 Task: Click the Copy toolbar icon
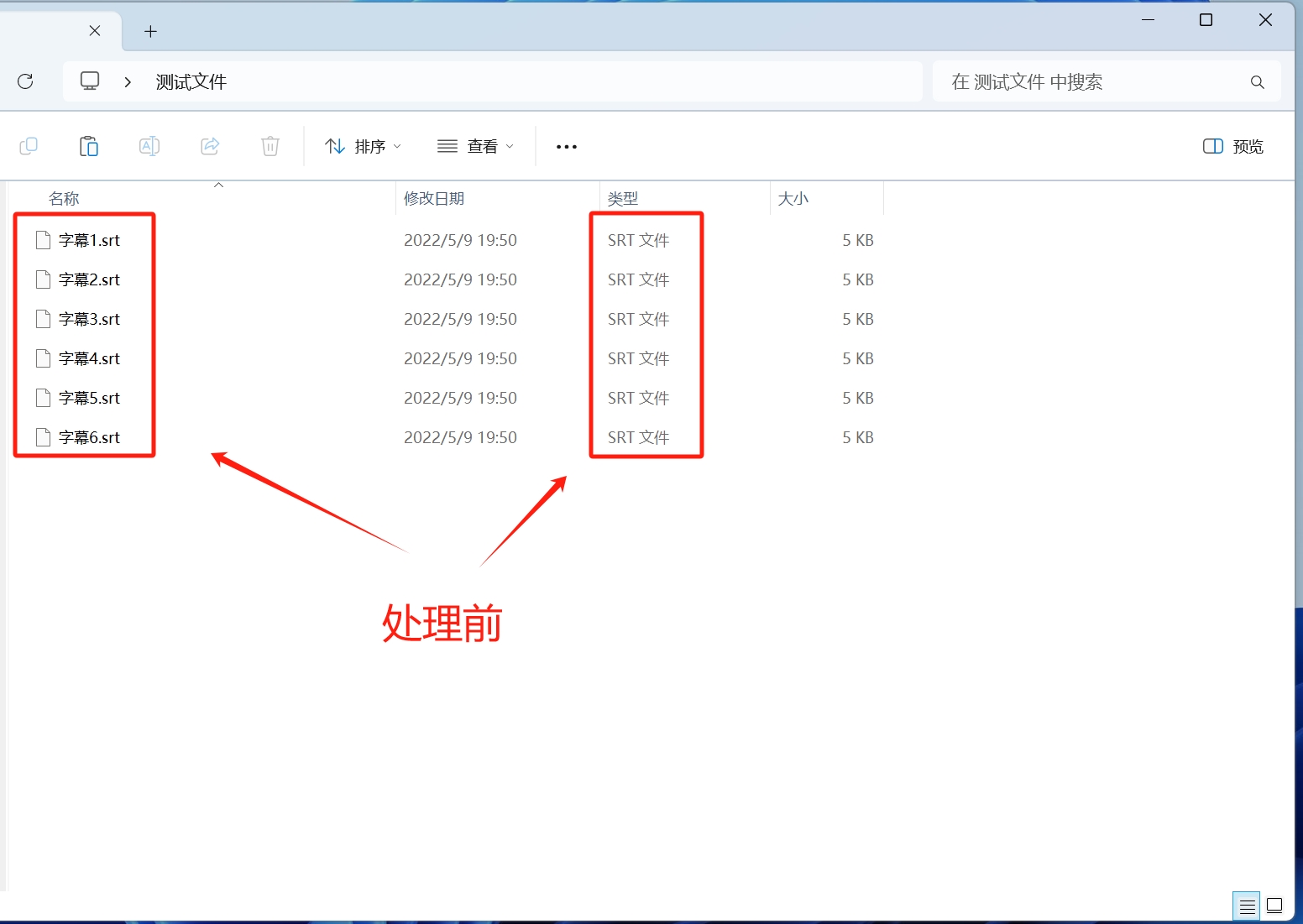click(29, 146)
